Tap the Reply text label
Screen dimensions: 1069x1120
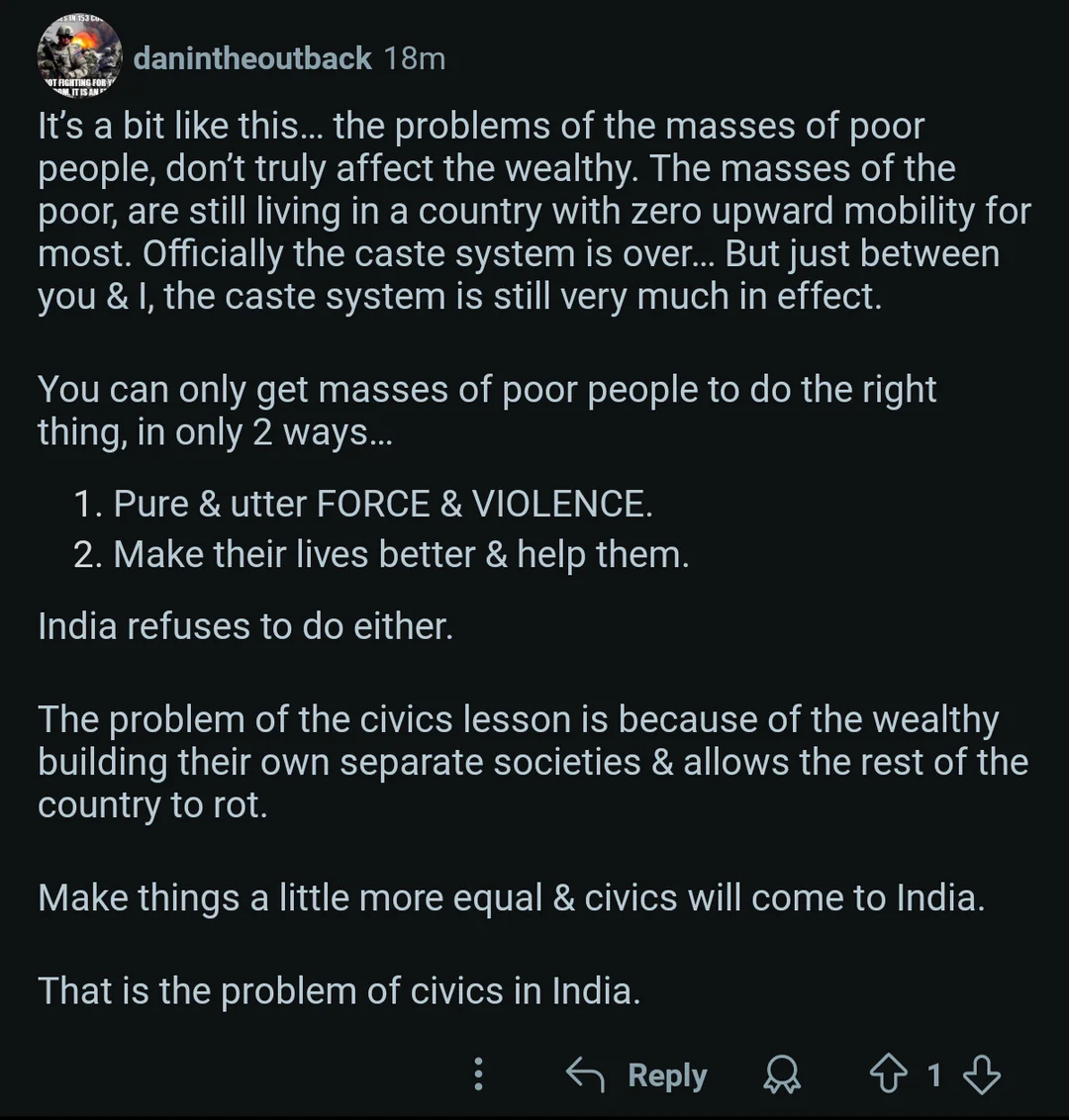click(x=667, y=1074)
